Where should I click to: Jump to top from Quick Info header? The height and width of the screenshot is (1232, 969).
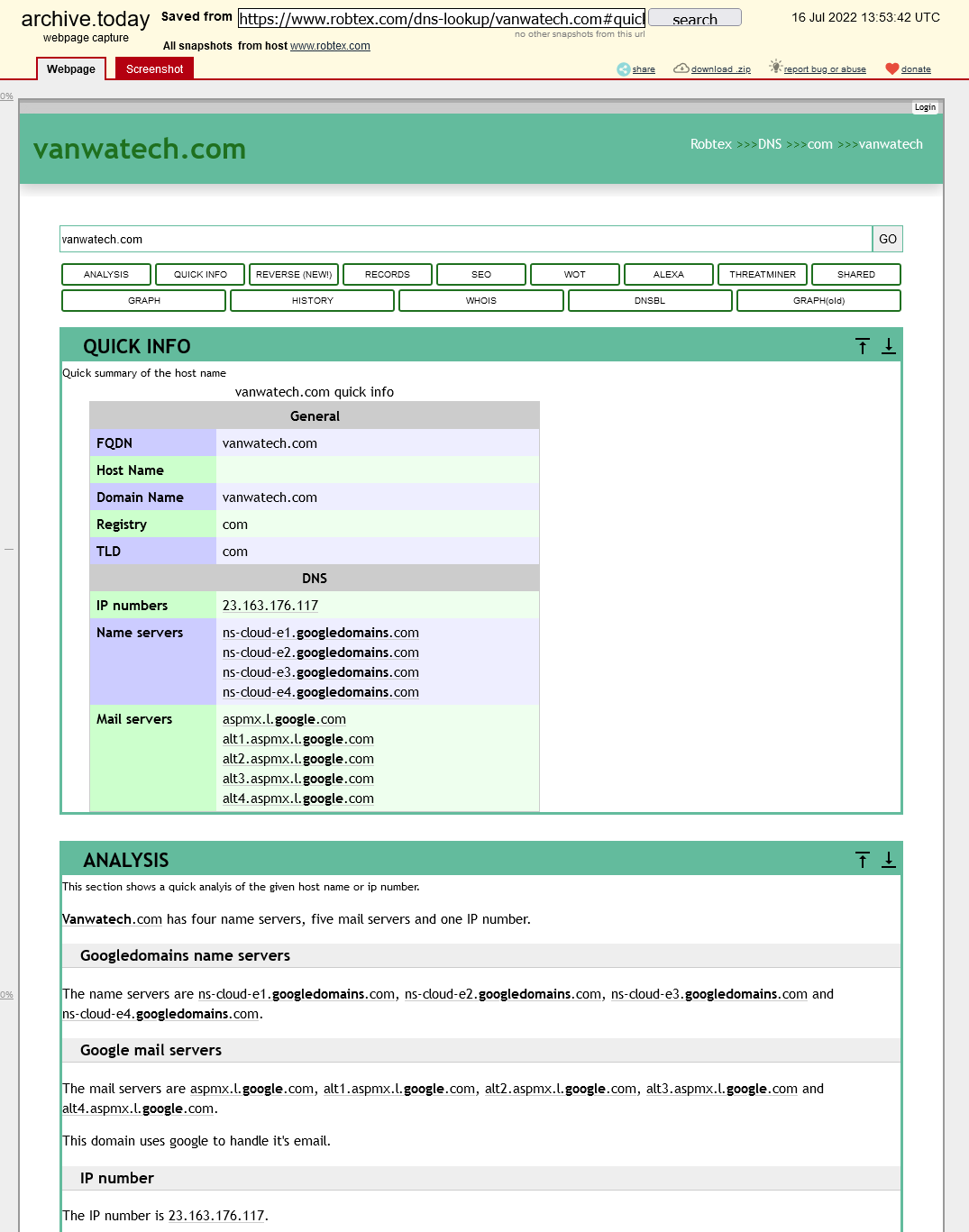[863, 346]
